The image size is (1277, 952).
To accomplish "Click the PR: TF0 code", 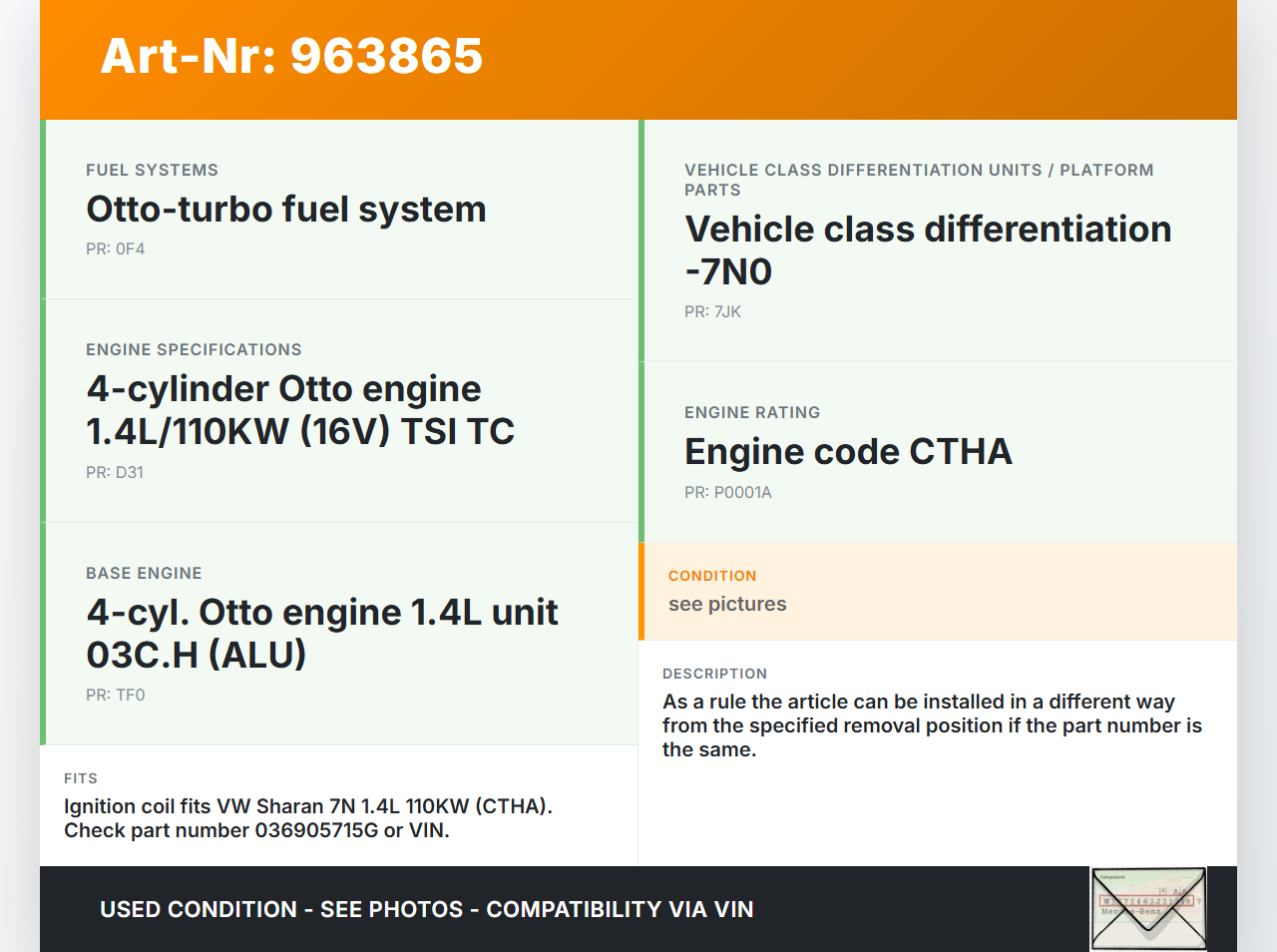I will pyautogui.click(x=116, y=696).
